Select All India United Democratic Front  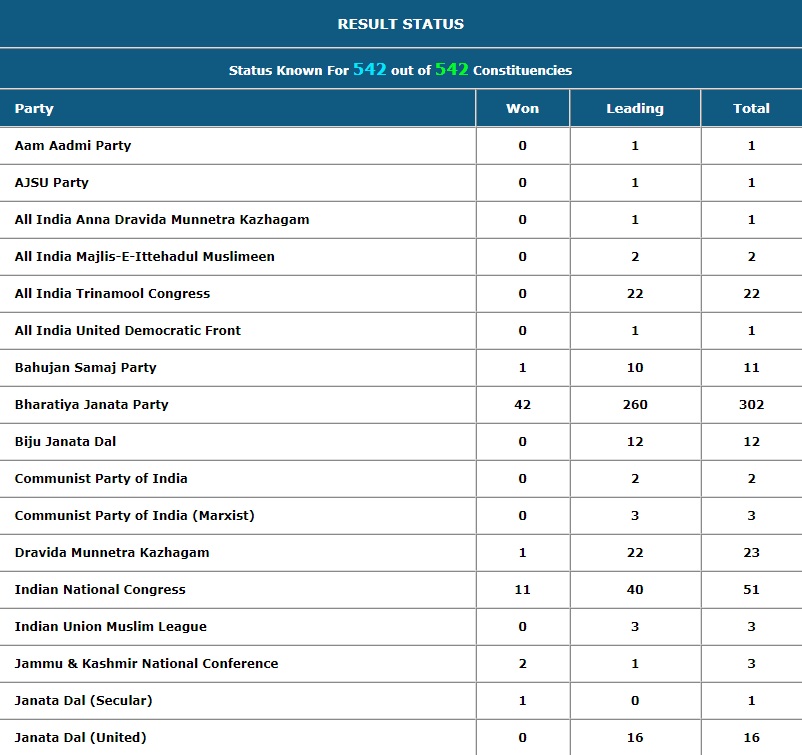pos(127,330)
